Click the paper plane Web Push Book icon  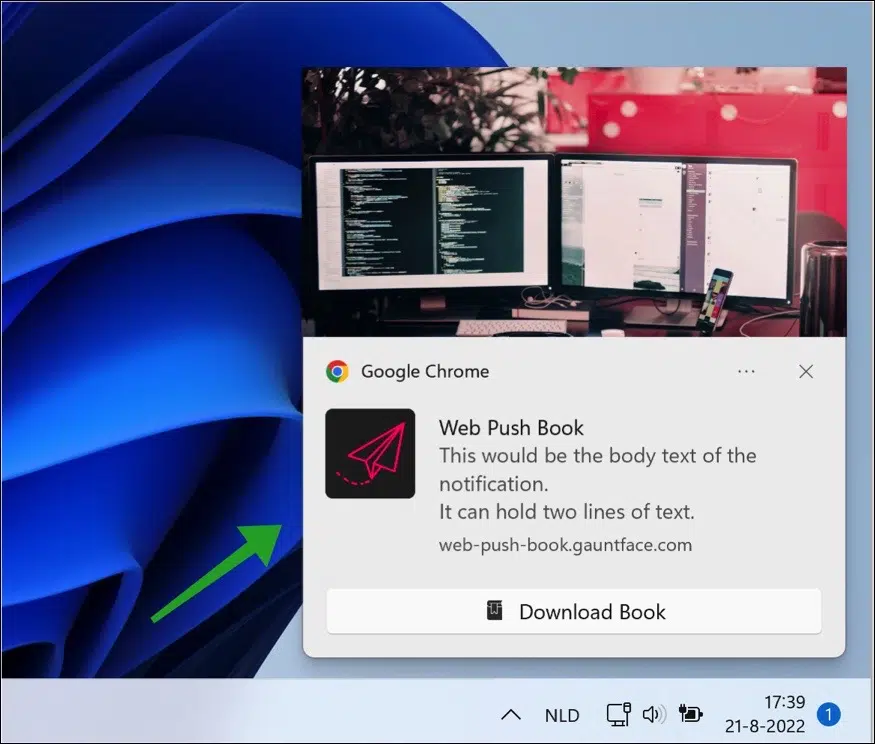click(x=370, y=453)
